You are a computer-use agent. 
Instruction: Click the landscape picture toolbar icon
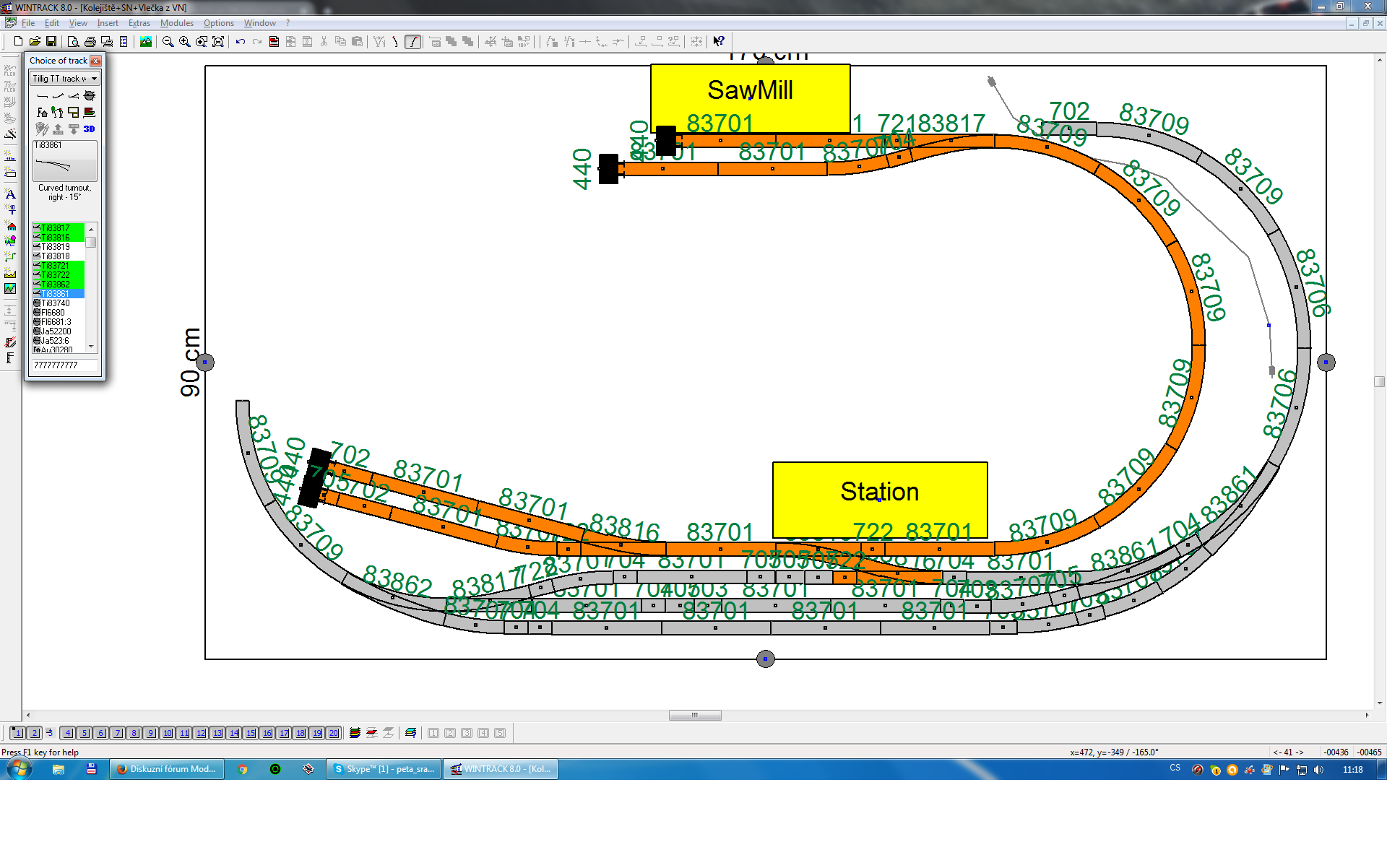point(146,42)
